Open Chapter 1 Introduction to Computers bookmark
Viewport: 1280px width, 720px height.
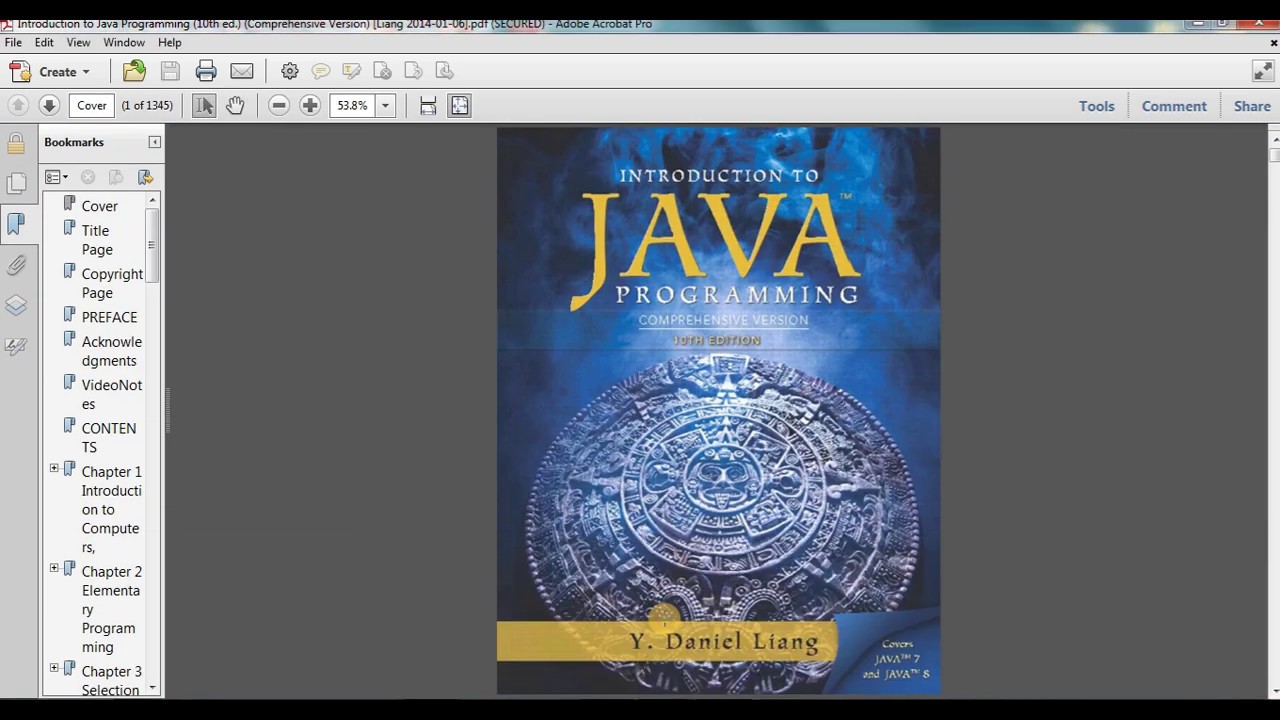(x=111, y=509)
